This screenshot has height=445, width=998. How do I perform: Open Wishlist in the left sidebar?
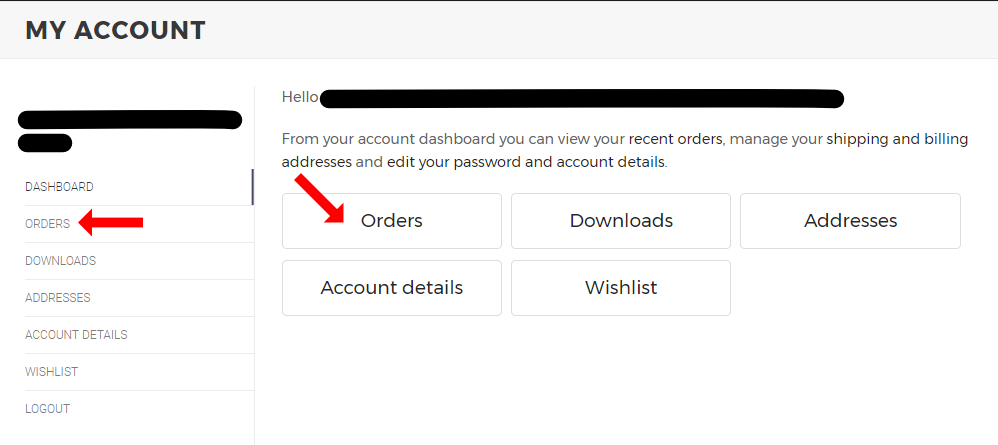(x=51, y=372)
